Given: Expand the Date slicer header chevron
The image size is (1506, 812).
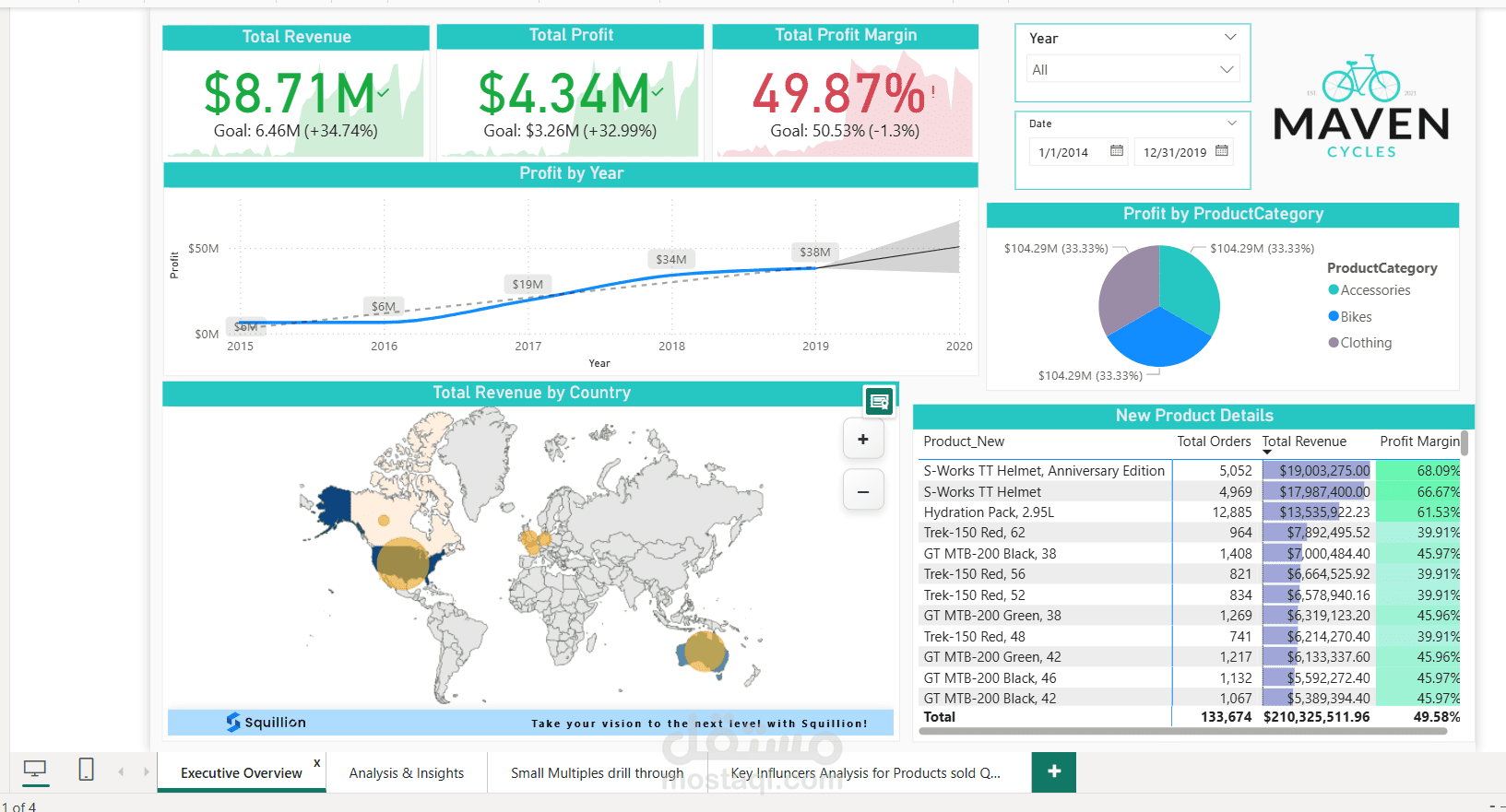Looking at the screenshot, I should pyautogui.click(x=1232, y=123).
